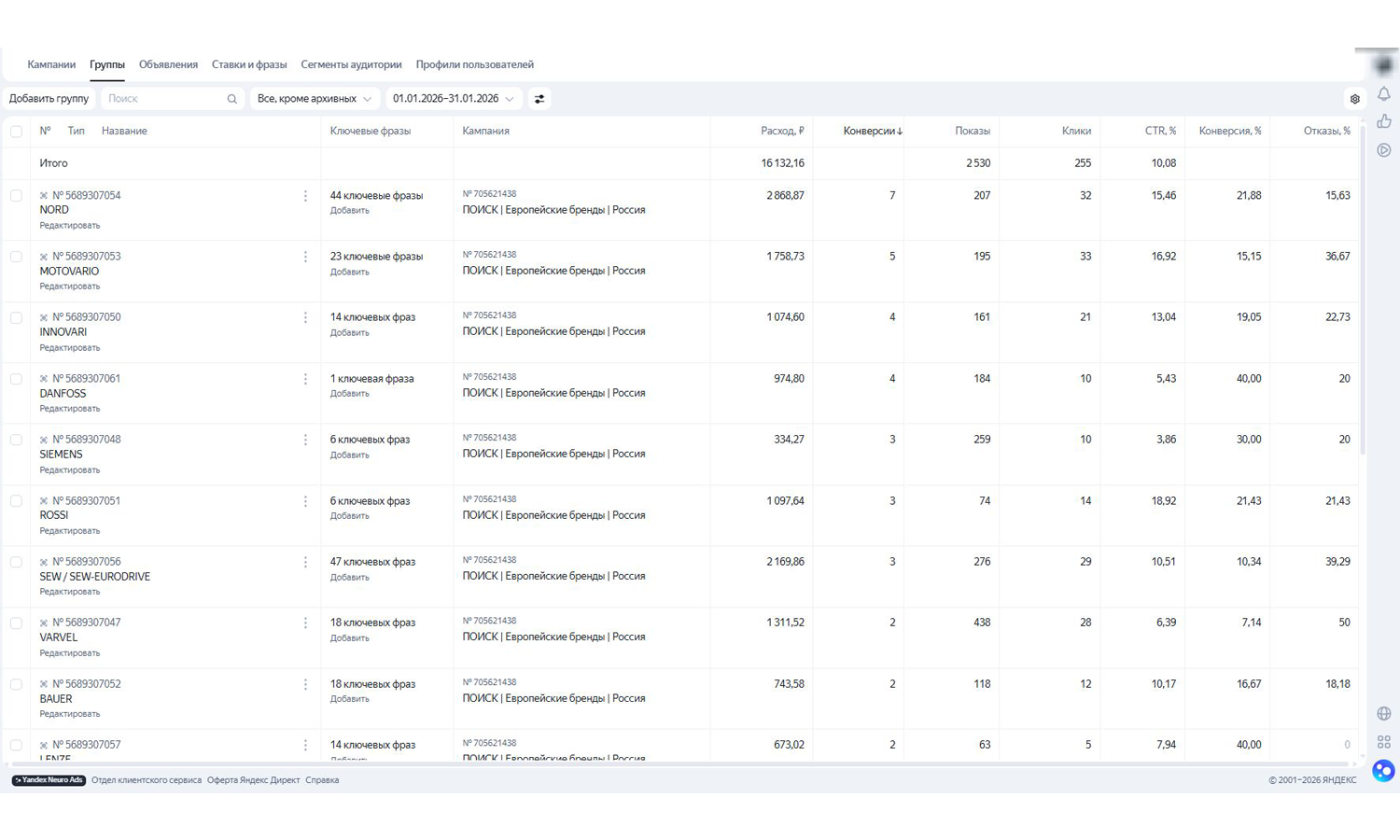
Task: Switch to Сегменты аудитории tab
Action: [x=351, y=65]
